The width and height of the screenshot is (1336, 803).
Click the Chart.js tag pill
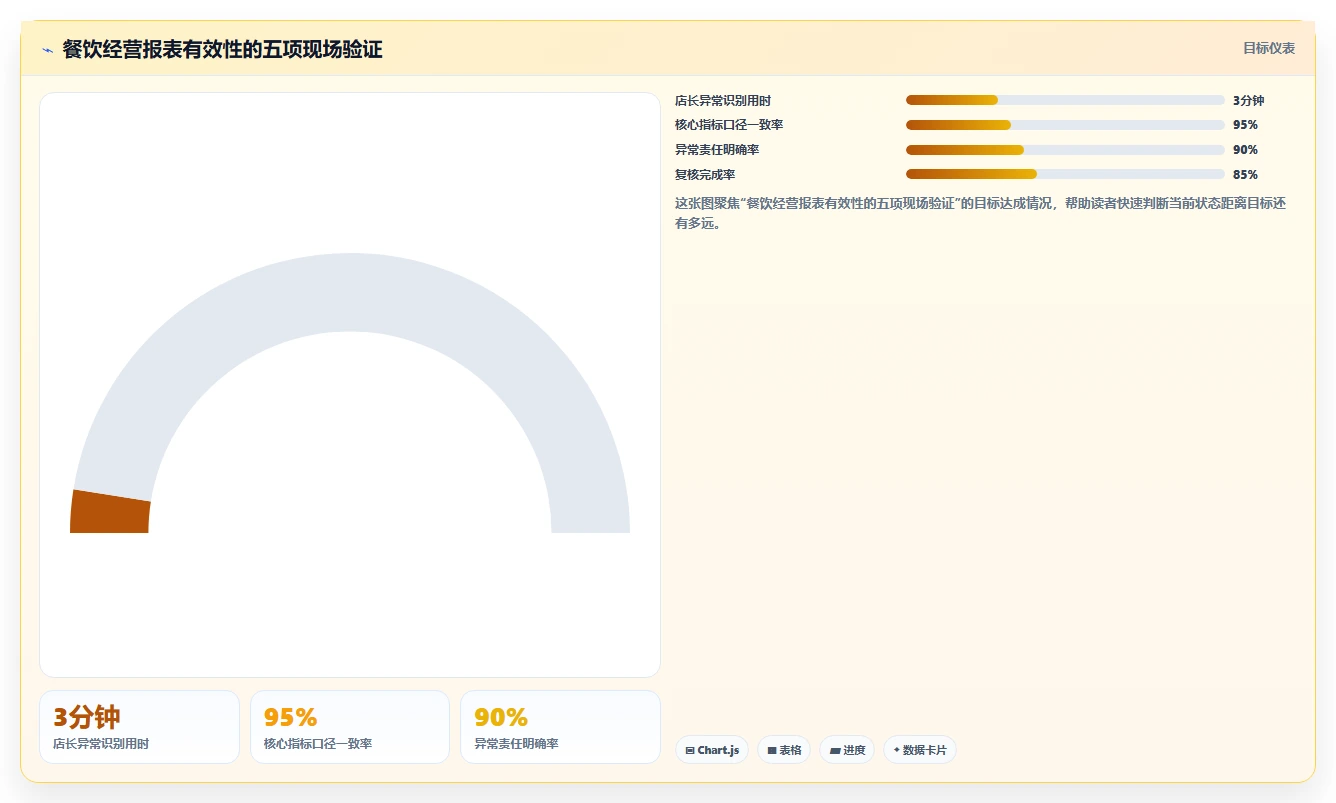coord(712,750)
